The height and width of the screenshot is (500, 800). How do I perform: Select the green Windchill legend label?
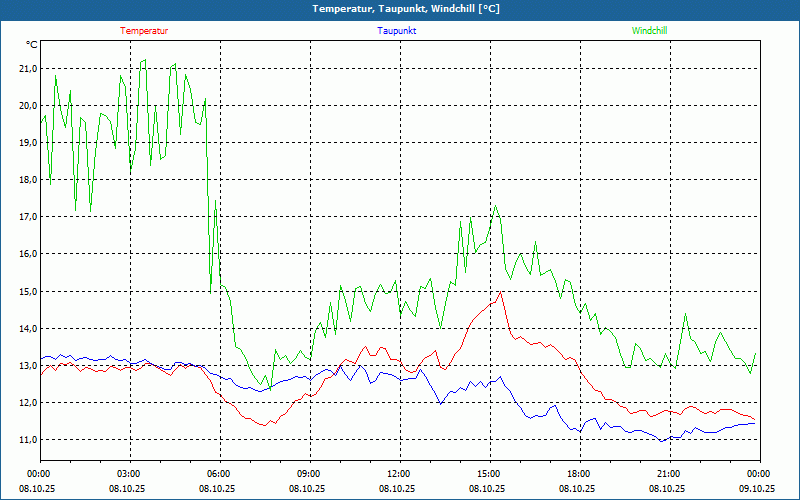[x=649, y=30]
